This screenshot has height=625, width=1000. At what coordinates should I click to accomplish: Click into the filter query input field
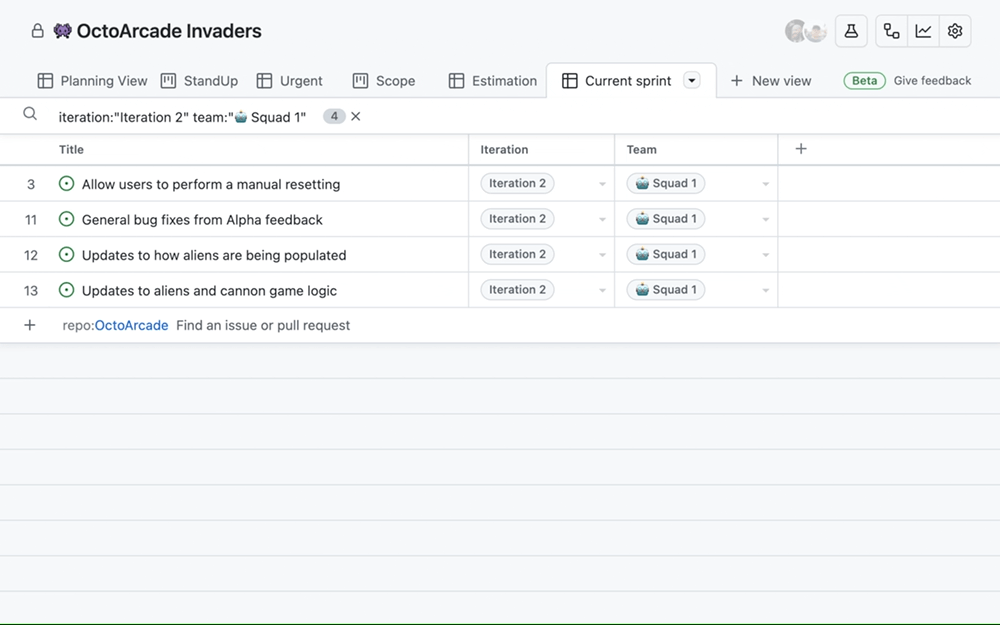(182, 117)
